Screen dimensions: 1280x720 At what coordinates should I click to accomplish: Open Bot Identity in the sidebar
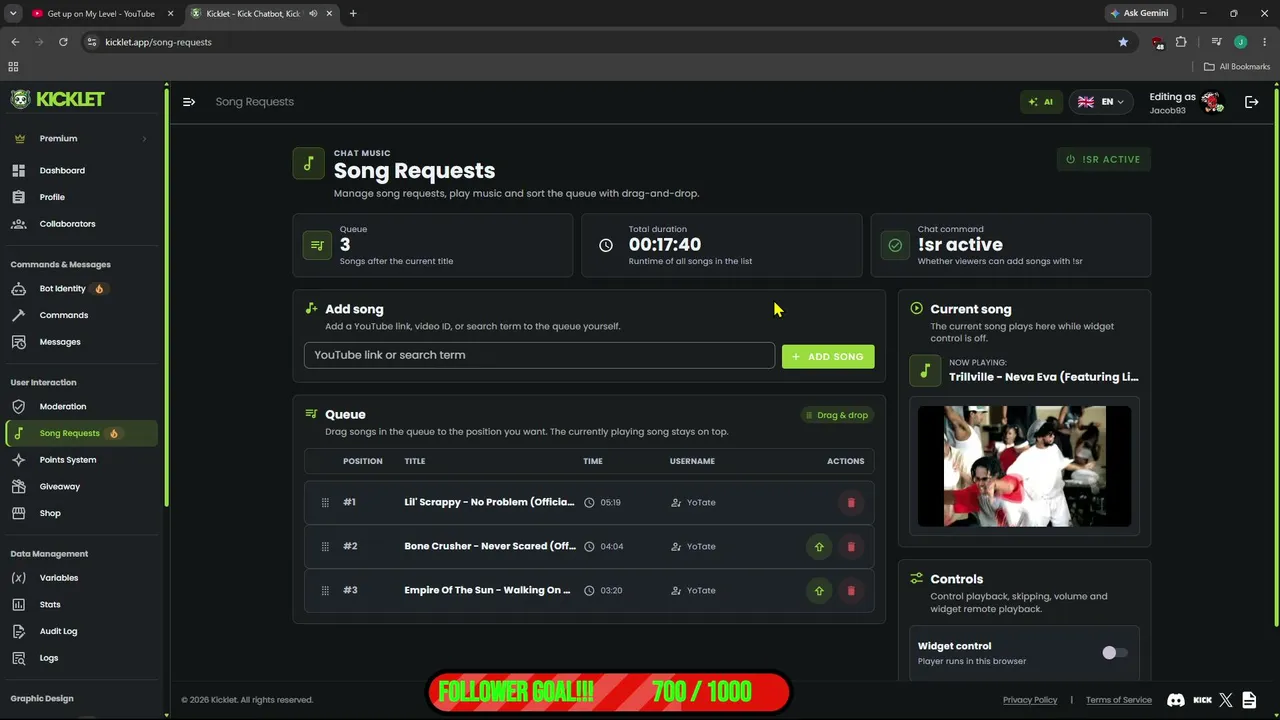click(79, 289)
